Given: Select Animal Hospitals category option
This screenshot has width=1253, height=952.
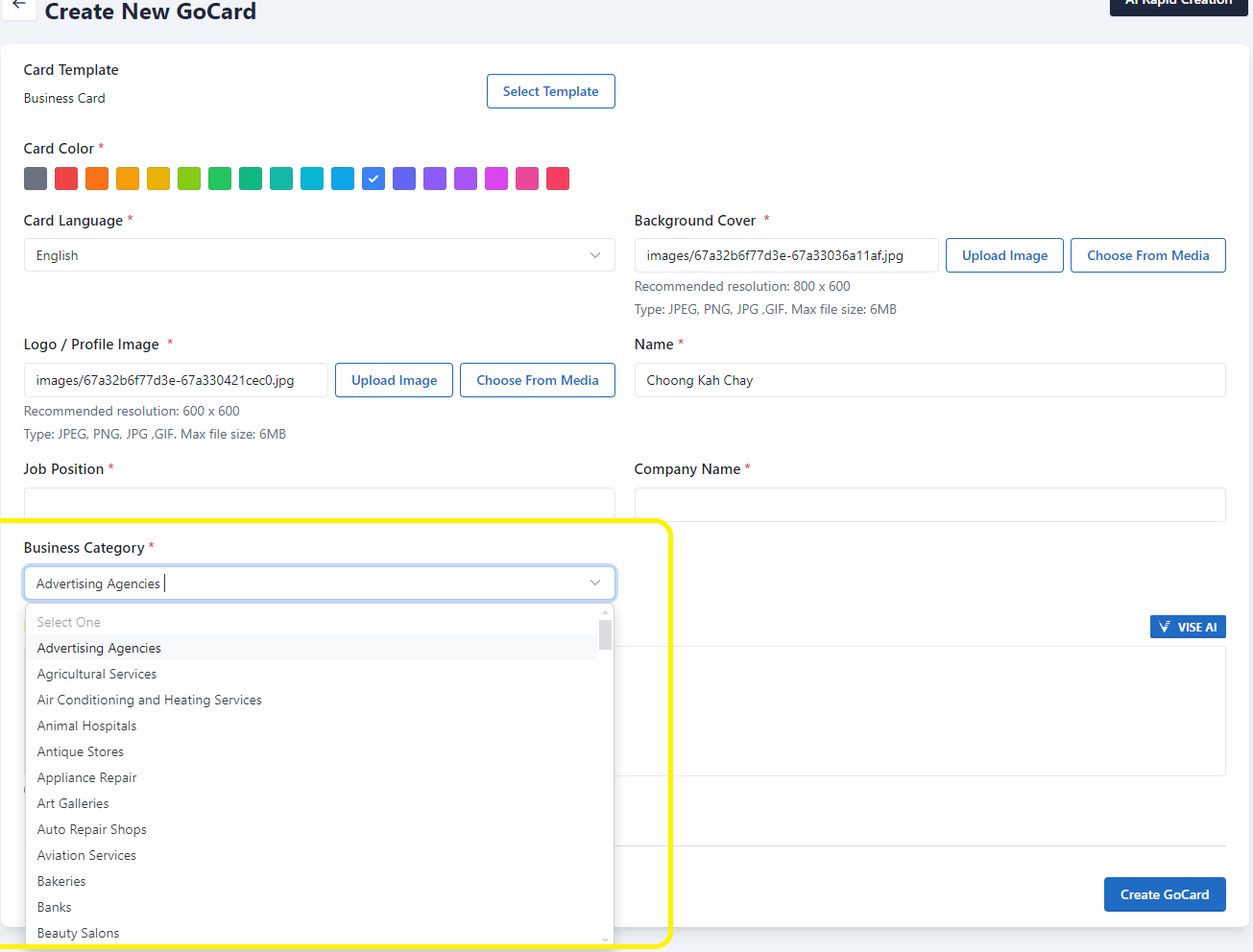Looking at the screenshot, I should (x=87, y=726).
